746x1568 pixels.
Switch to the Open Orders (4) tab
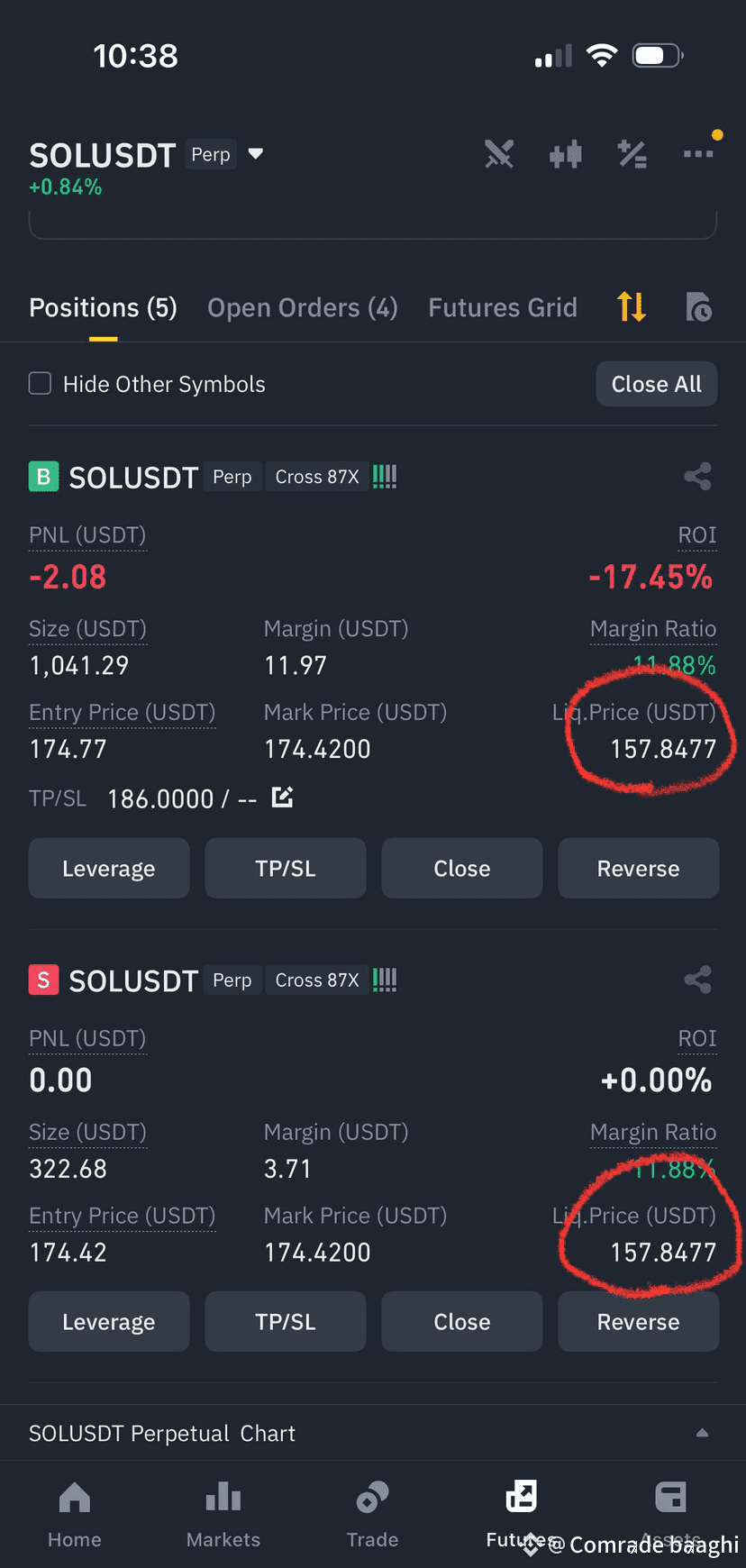click(303, 307)
